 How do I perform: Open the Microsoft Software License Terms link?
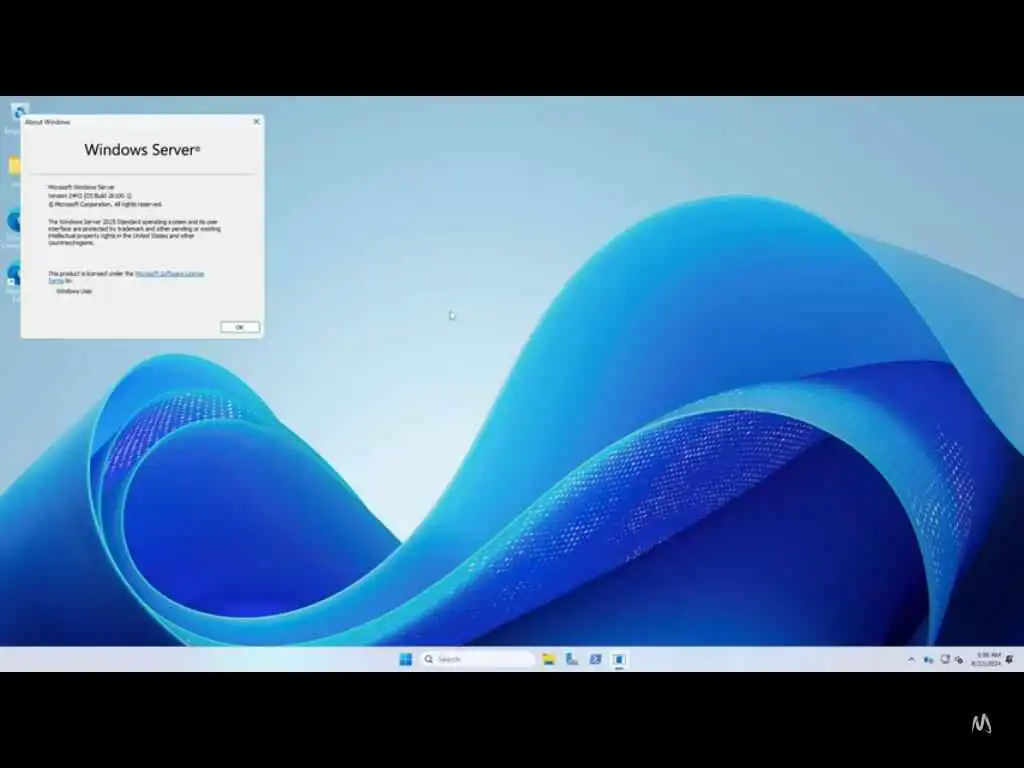click(169, 274)
